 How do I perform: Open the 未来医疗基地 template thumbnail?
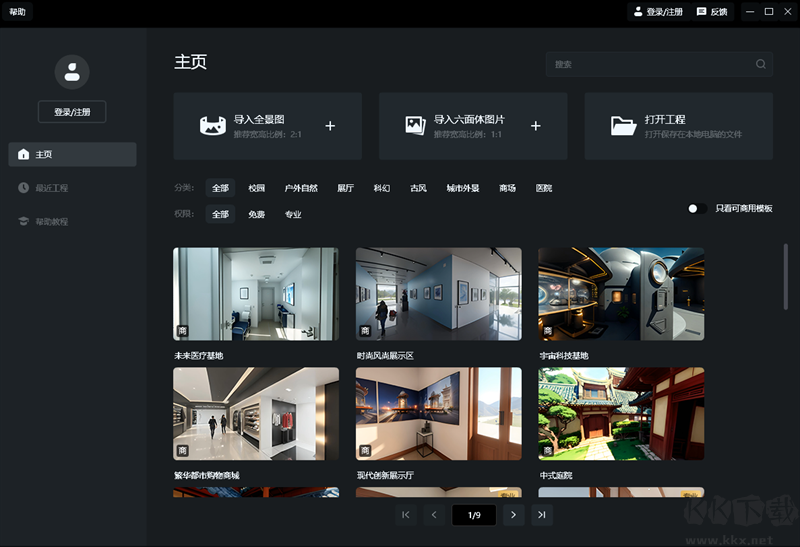256,294
